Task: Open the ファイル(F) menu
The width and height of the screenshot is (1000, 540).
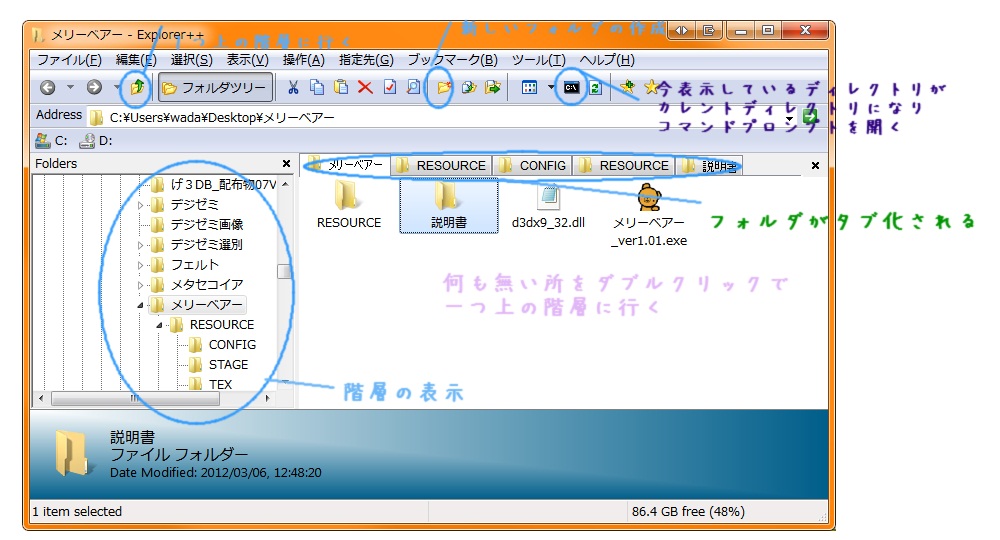Action: click(69, 60)
